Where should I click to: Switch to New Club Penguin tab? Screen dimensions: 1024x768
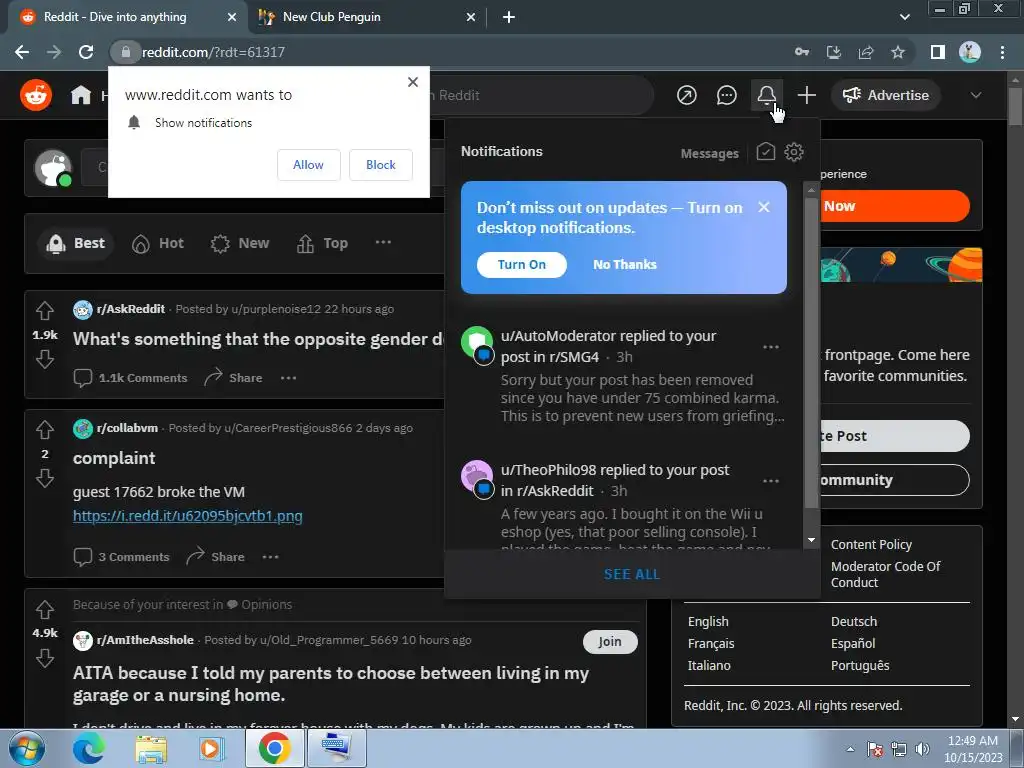(366, 17)
